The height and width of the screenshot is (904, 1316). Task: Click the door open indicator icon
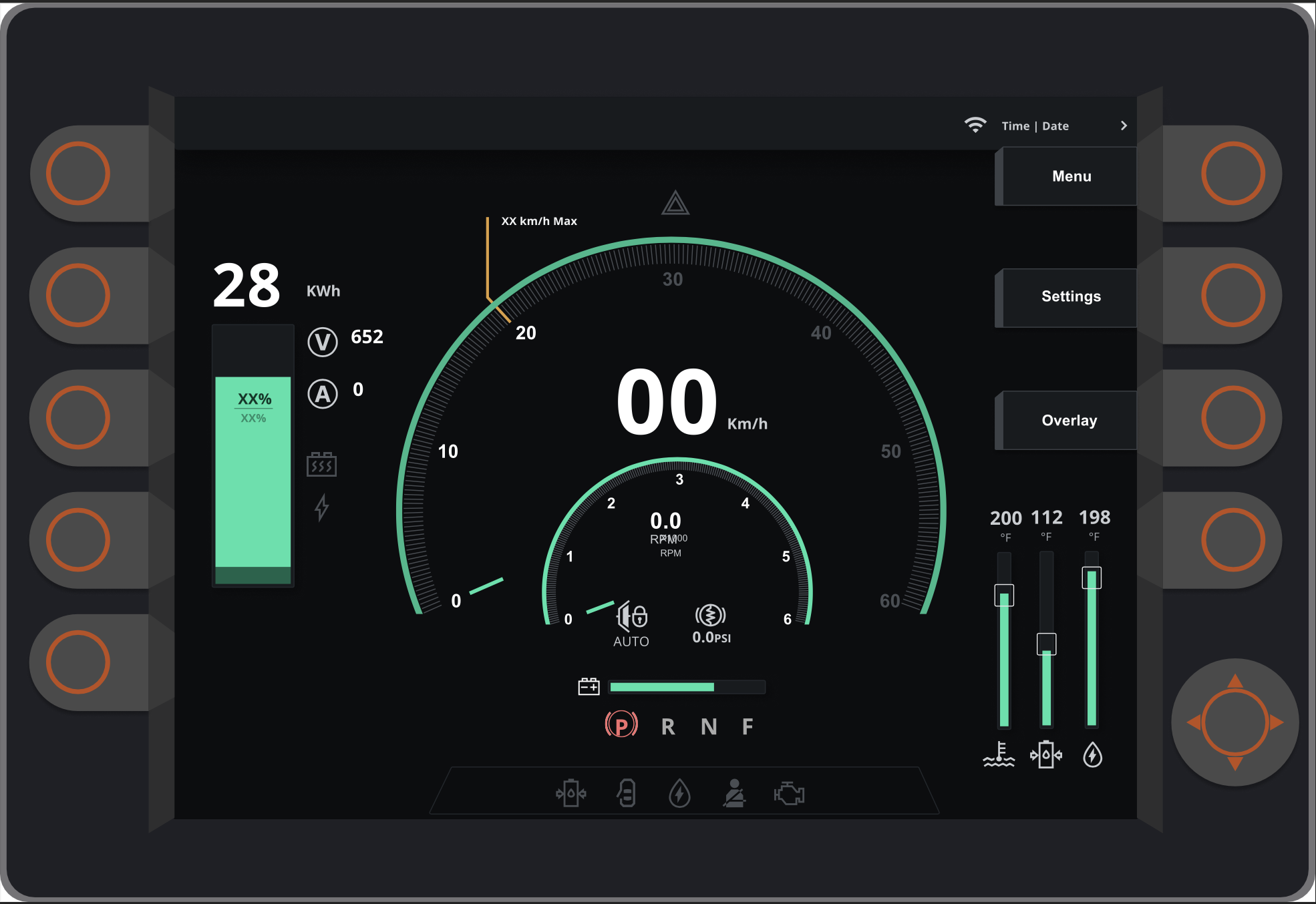click(627, 794)
